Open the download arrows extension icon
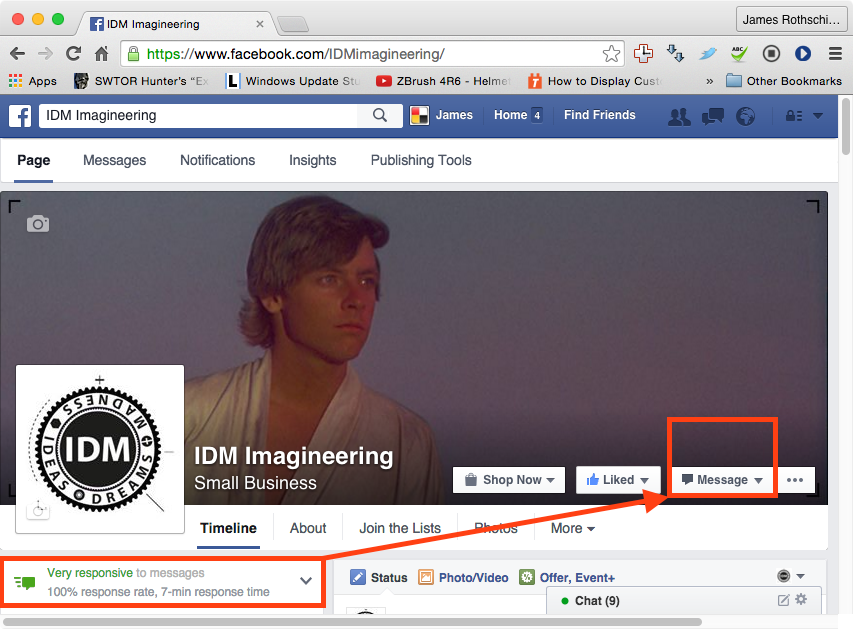 (x=675, y=53)
